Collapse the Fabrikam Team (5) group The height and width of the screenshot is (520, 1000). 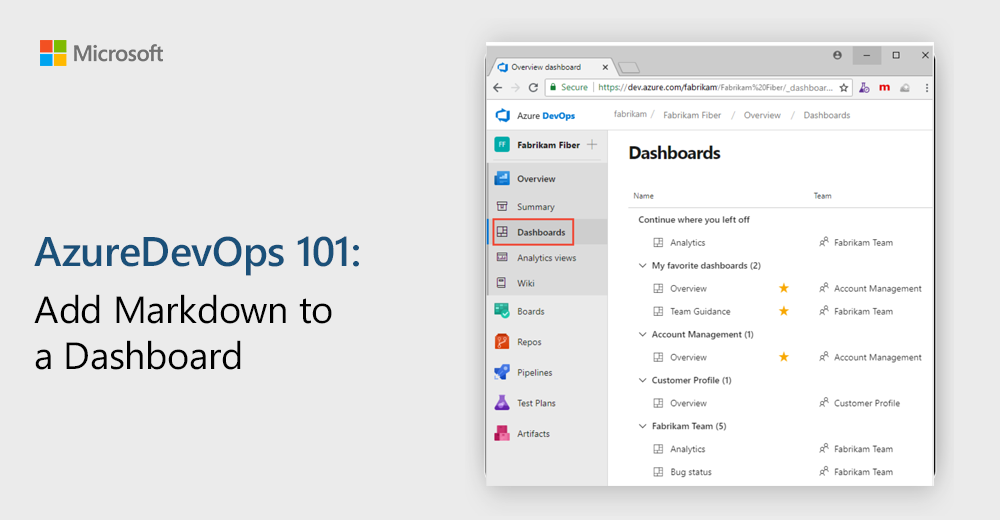coord(642,426)
